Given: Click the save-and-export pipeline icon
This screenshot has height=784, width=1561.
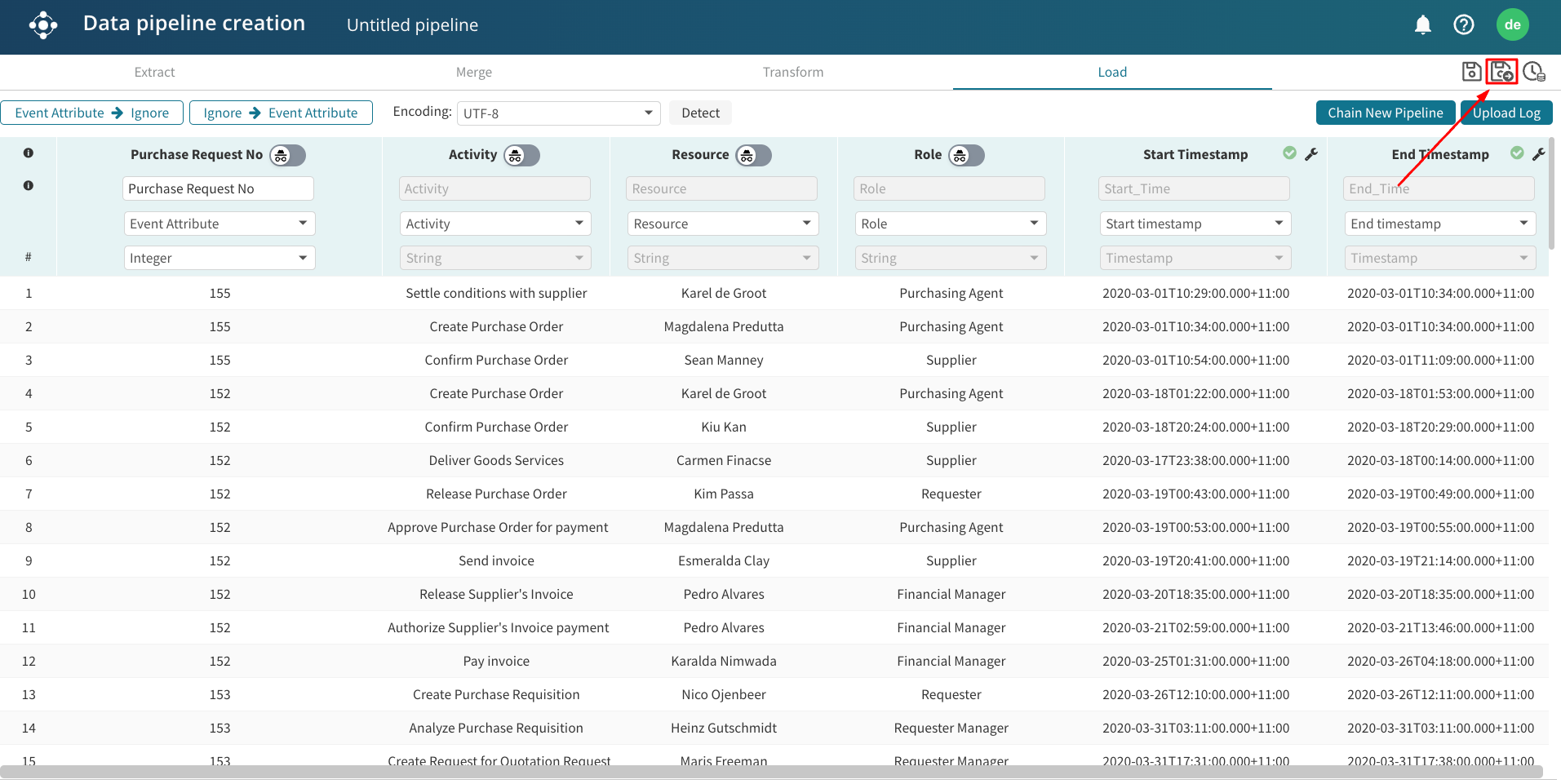Looking at the screenshot, I should (x=1501, y=72).
